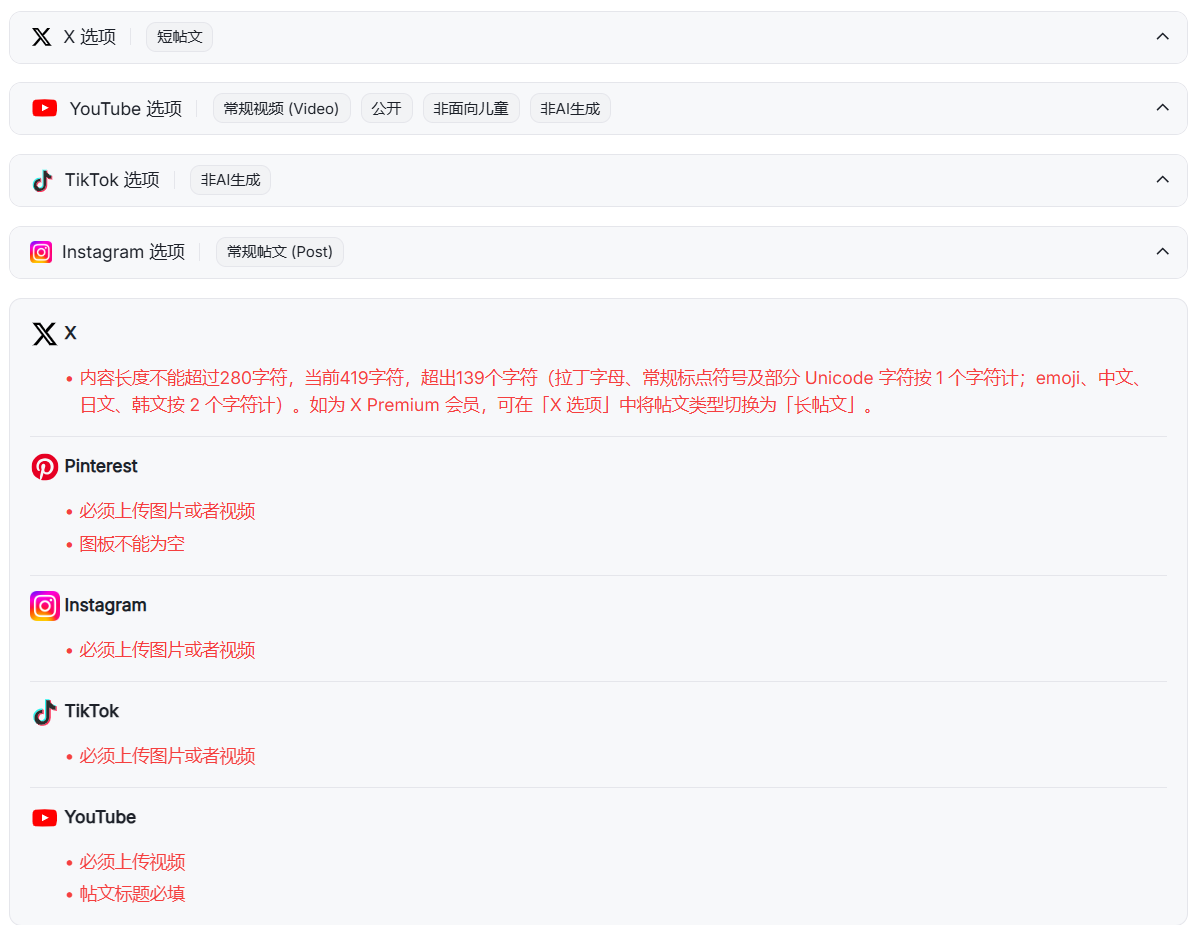Click the 必须上传视频 error
The width and height of the screenshot is (1197, 928).
[132, 862]
